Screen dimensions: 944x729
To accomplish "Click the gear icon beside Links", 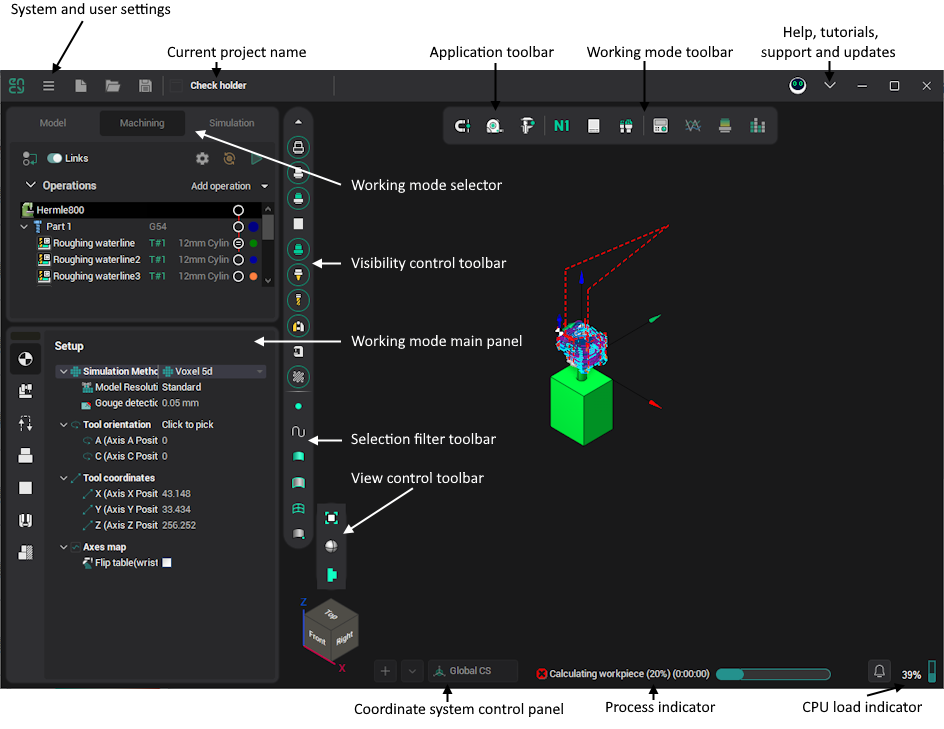I will pyautogui.click(x=202, y=158).
